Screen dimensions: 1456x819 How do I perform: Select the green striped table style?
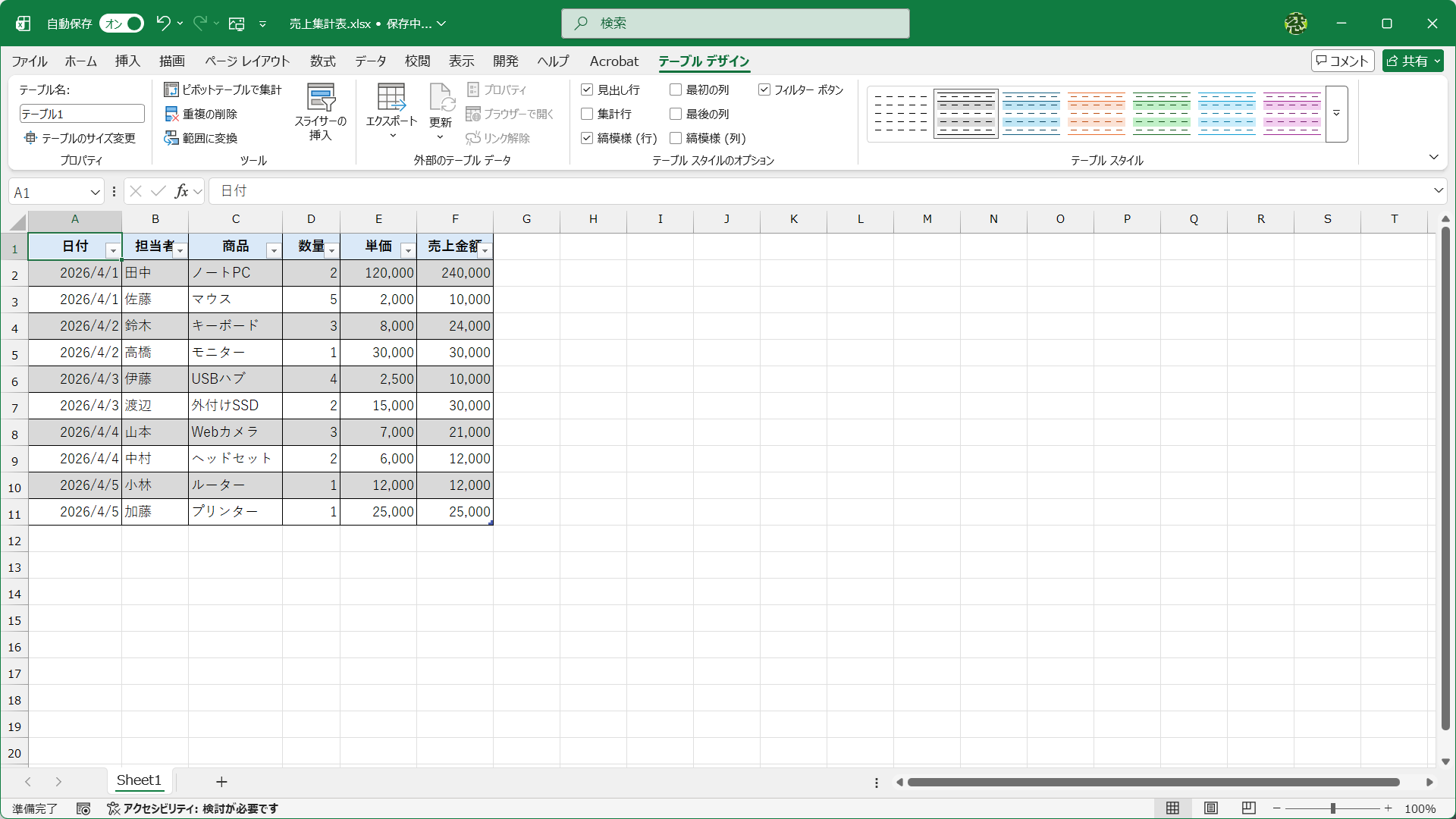1161,114
